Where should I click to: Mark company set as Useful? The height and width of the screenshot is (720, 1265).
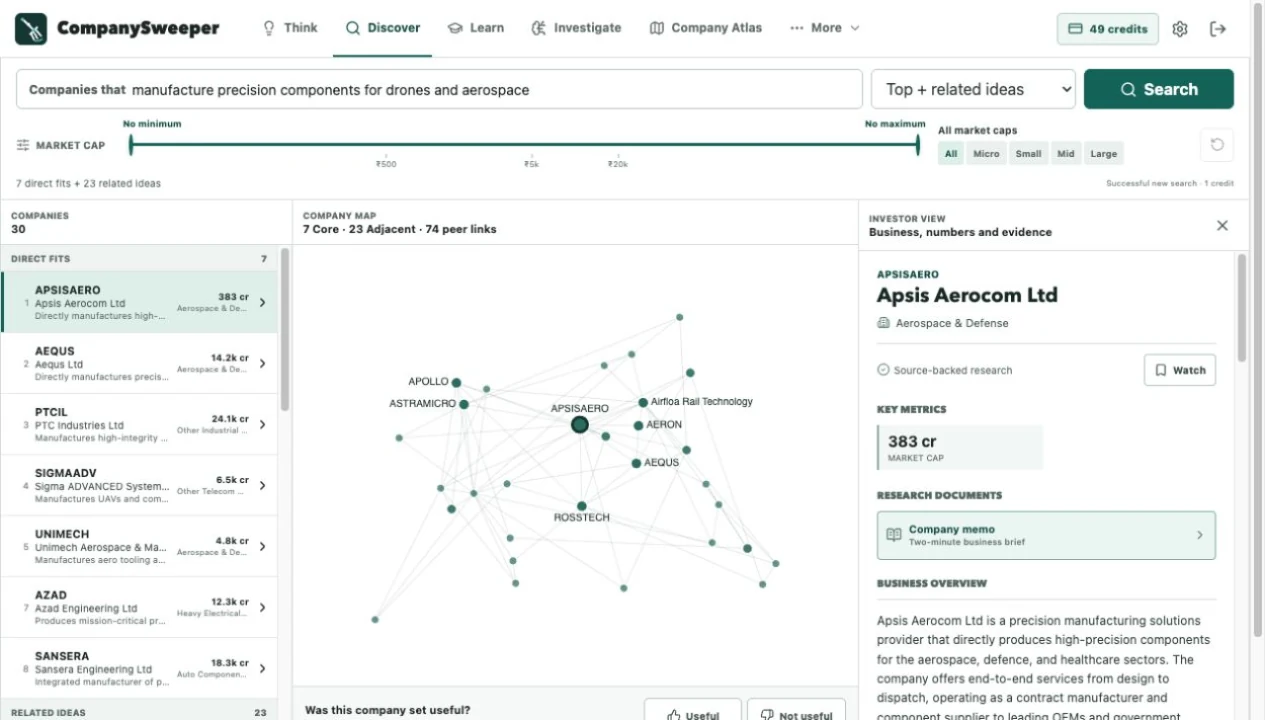click(x=693, y=713)
